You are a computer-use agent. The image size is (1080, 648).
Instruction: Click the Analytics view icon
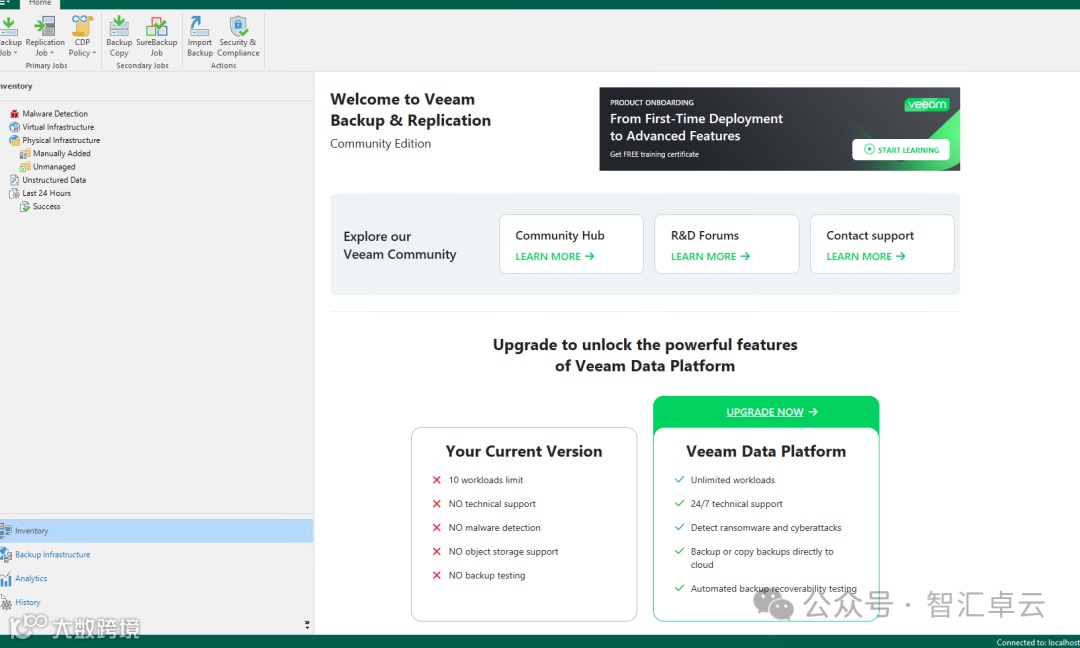click(6, 578)
